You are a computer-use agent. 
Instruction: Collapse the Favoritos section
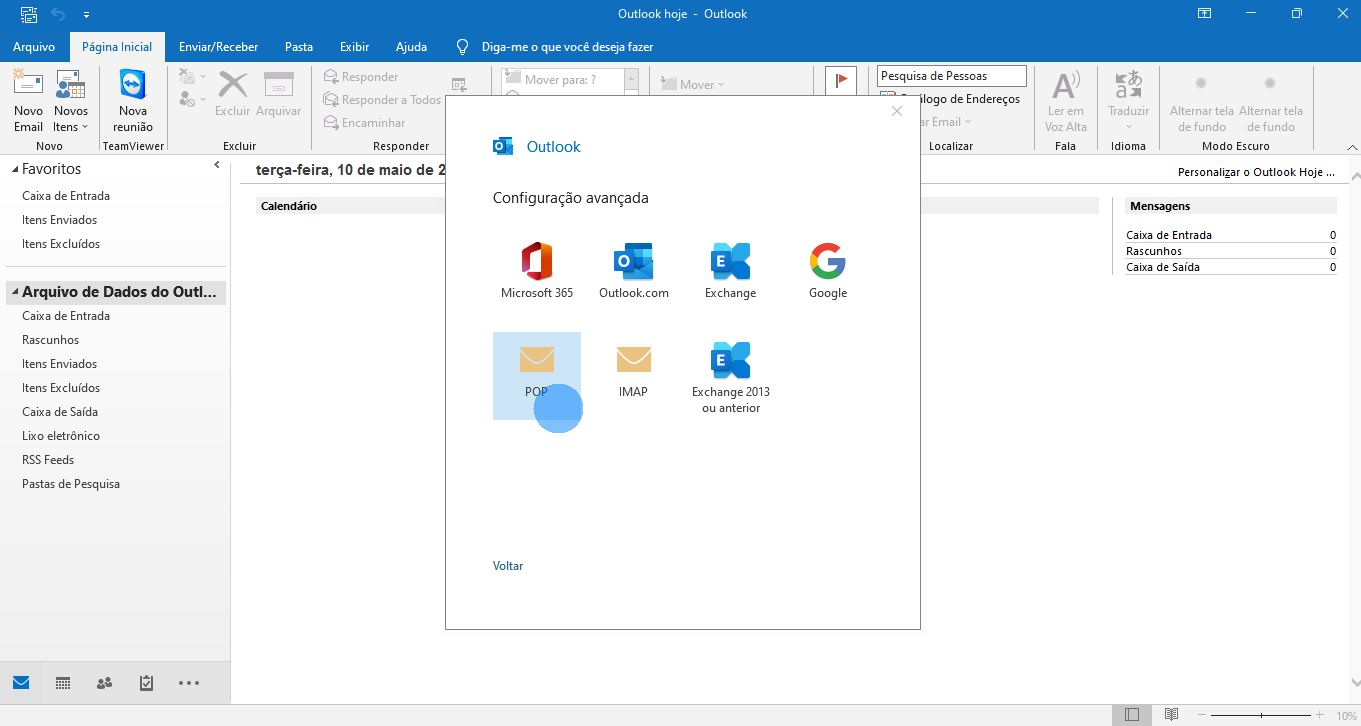click(x=14, y=170)
